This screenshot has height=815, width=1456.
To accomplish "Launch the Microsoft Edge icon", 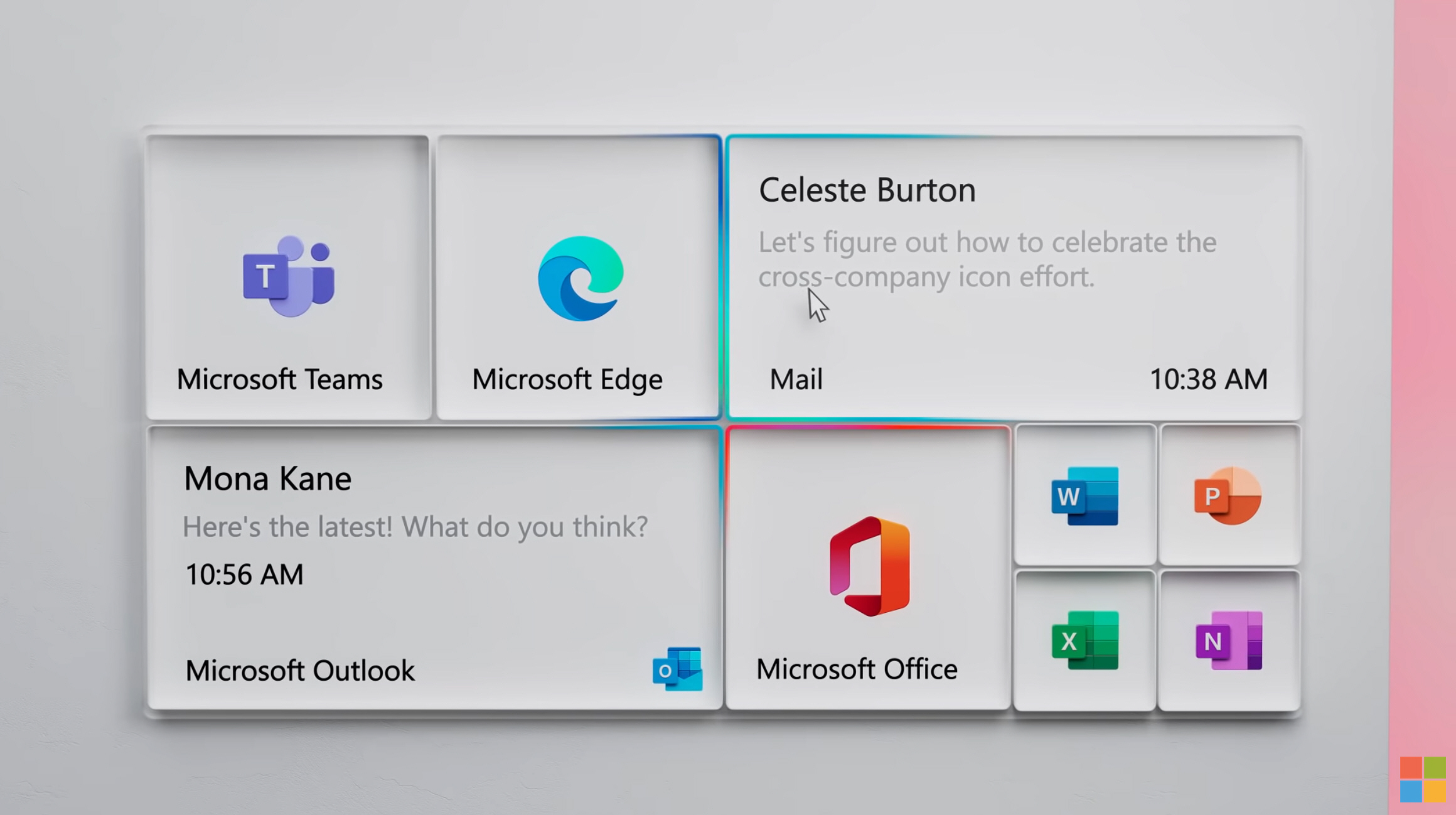I will coord(581,278).
